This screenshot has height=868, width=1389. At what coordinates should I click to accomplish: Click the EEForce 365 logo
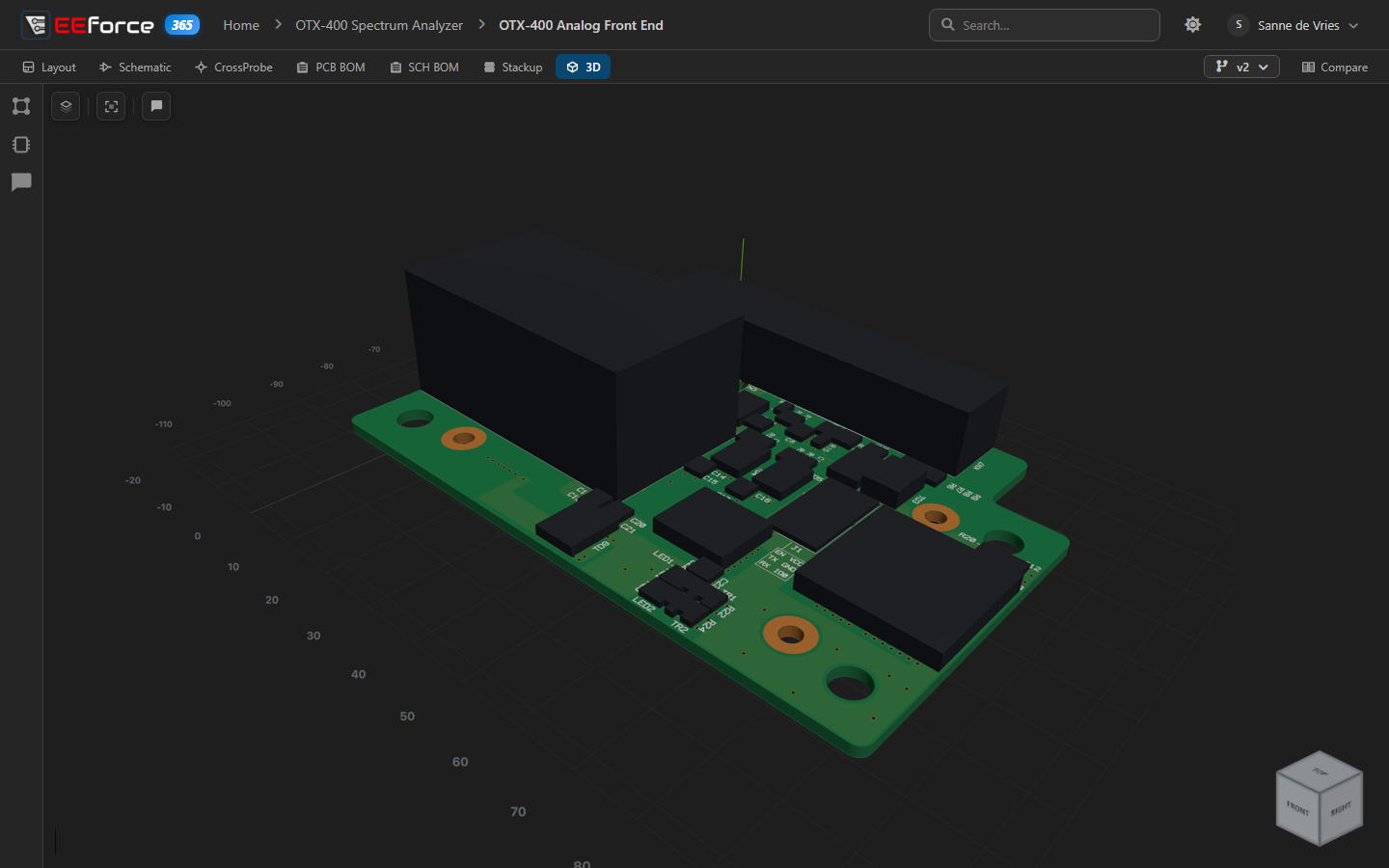point(110,25)
